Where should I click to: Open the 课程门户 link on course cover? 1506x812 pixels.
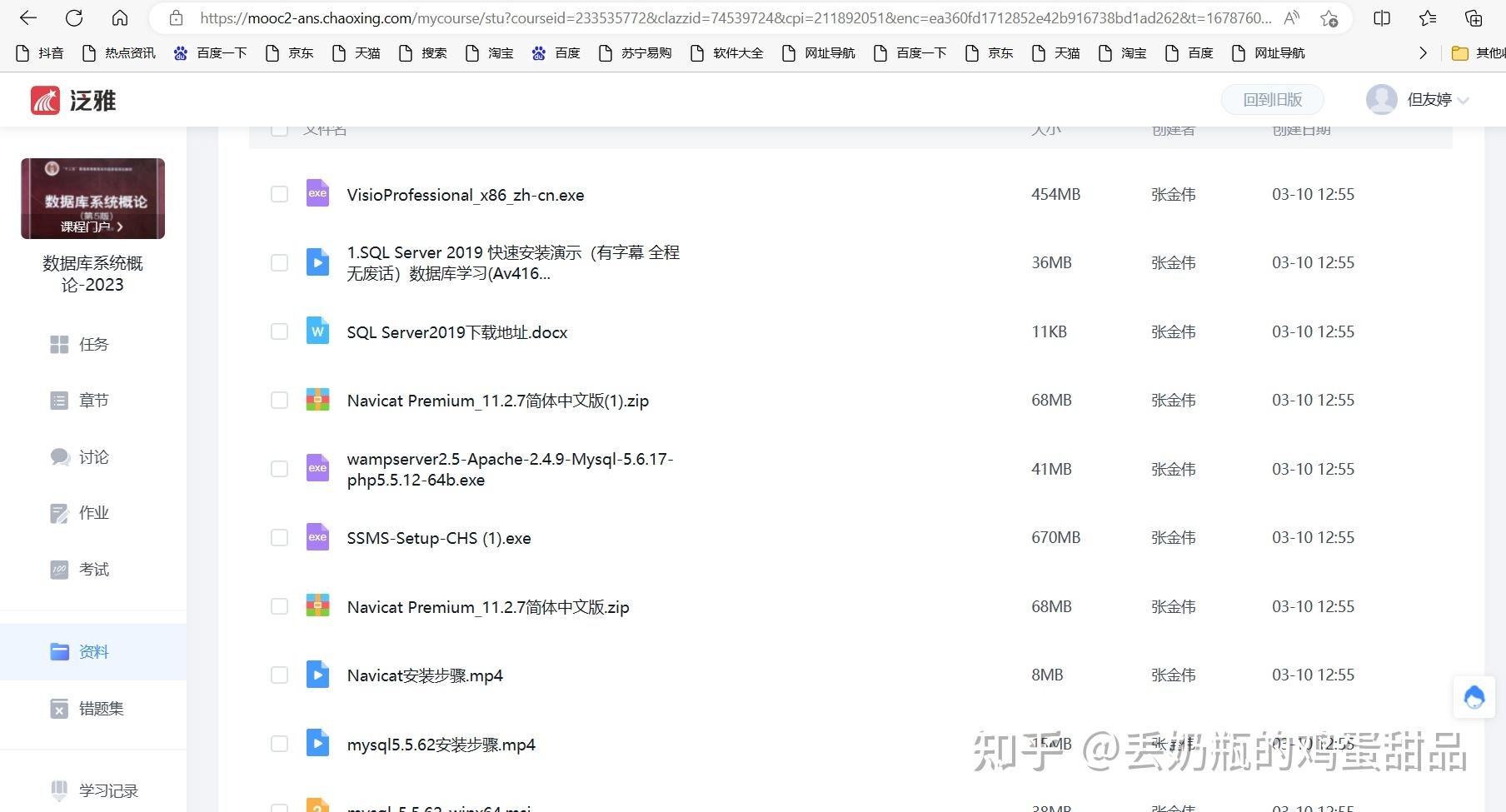point(92,227)
